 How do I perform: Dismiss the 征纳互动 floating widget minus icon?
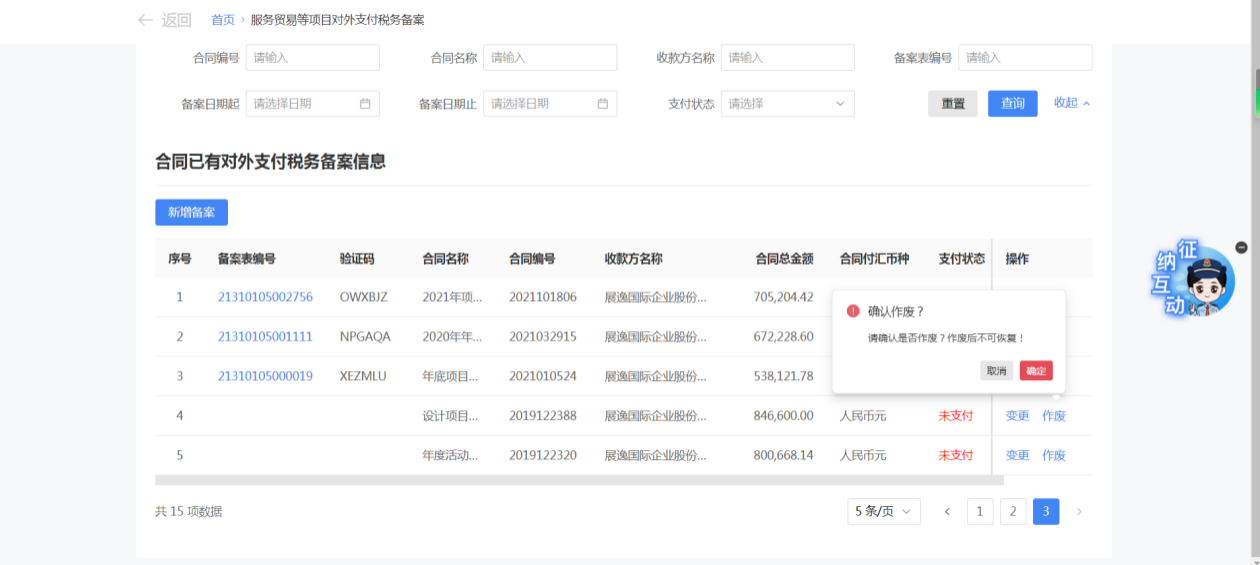click(x=1242, y=247)
